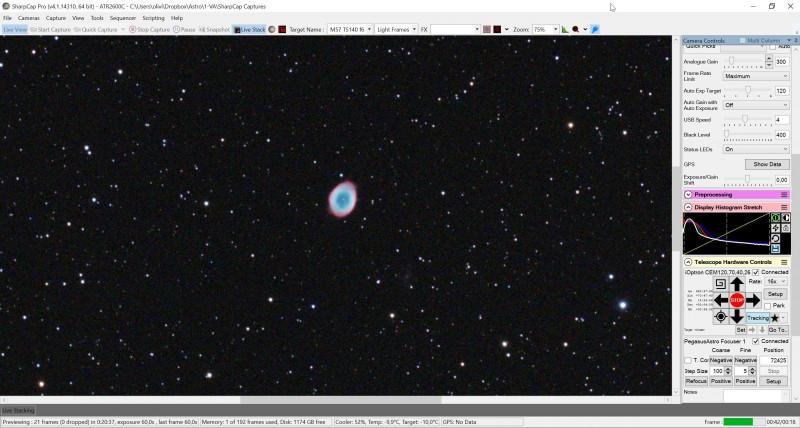This screenshot has height=428, width=800.
Task: Open the Tools menu
Action: point(97,18)
